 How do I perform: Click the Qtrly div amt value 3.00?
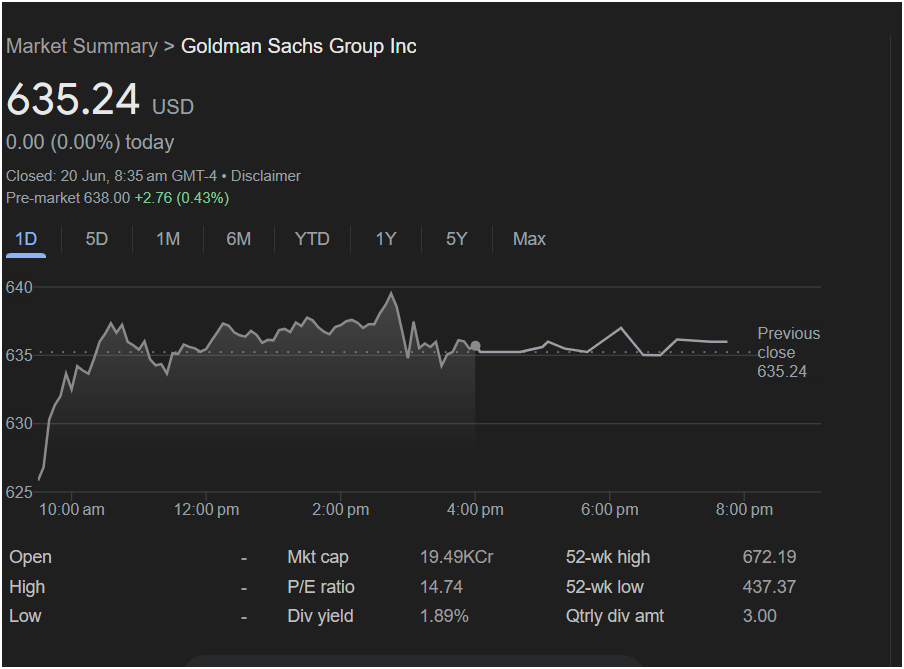pos(759,616)
